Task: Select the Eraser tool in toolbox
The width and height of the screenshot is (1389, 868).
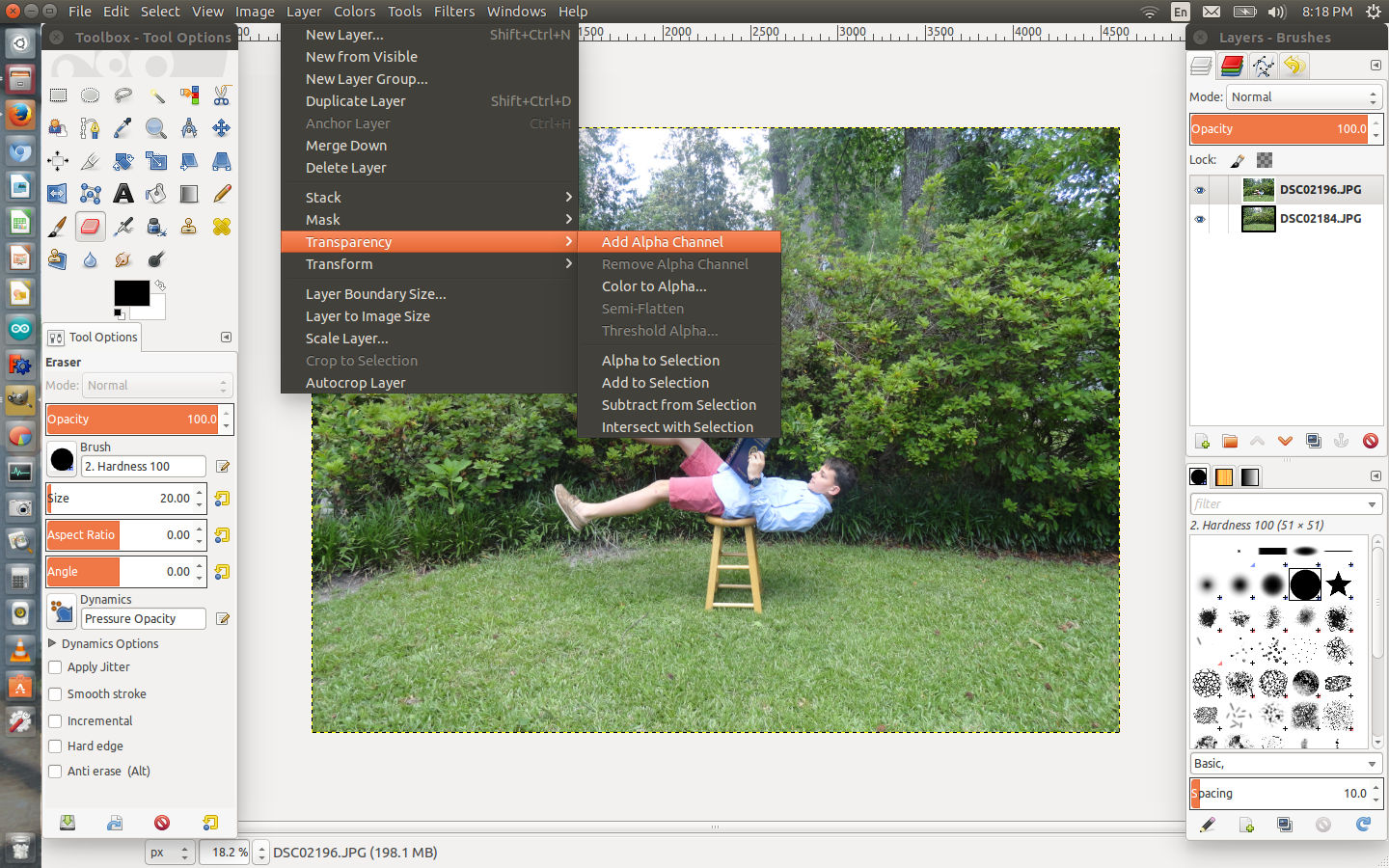Action: pyautogui.click(x=91, y=227)
